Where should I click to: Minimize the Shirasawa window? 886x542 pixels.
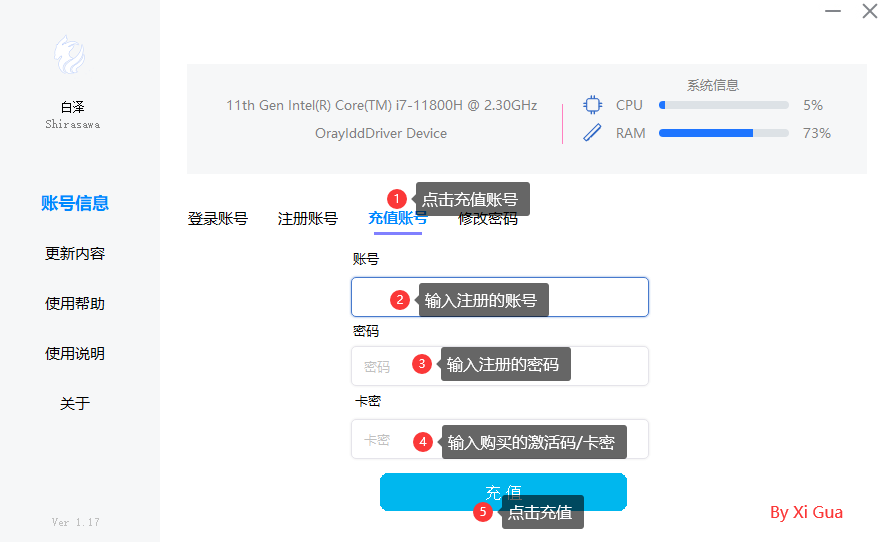pos(833,12)
